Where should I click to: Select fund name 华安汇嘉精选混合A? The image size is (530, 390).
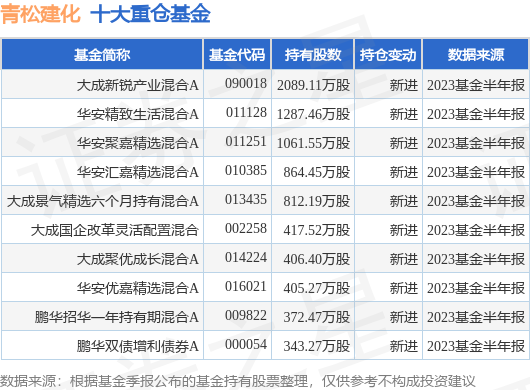(138, 172)
